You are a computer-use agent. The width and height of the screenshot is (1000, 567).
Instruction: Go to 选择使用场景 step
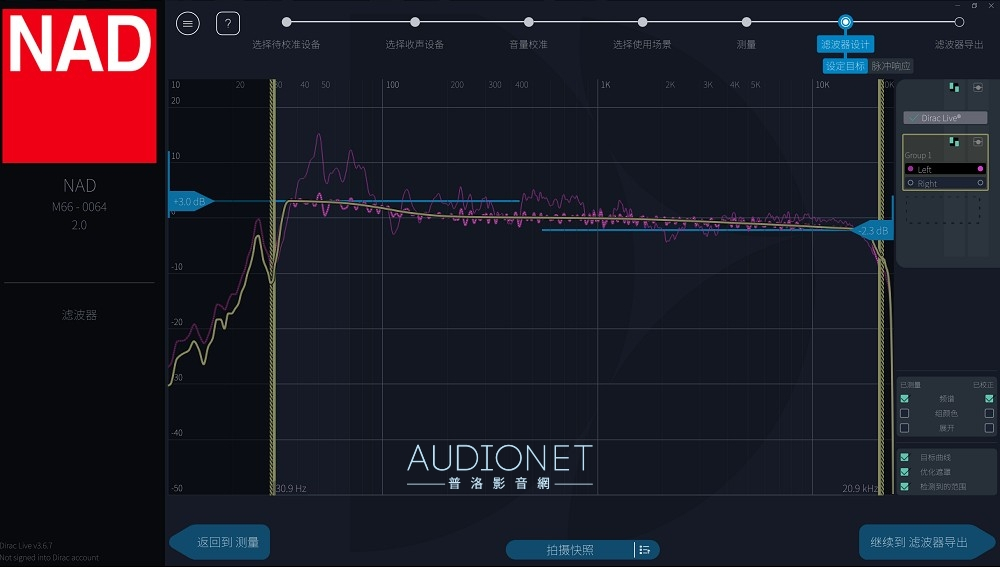pos(642,22)
